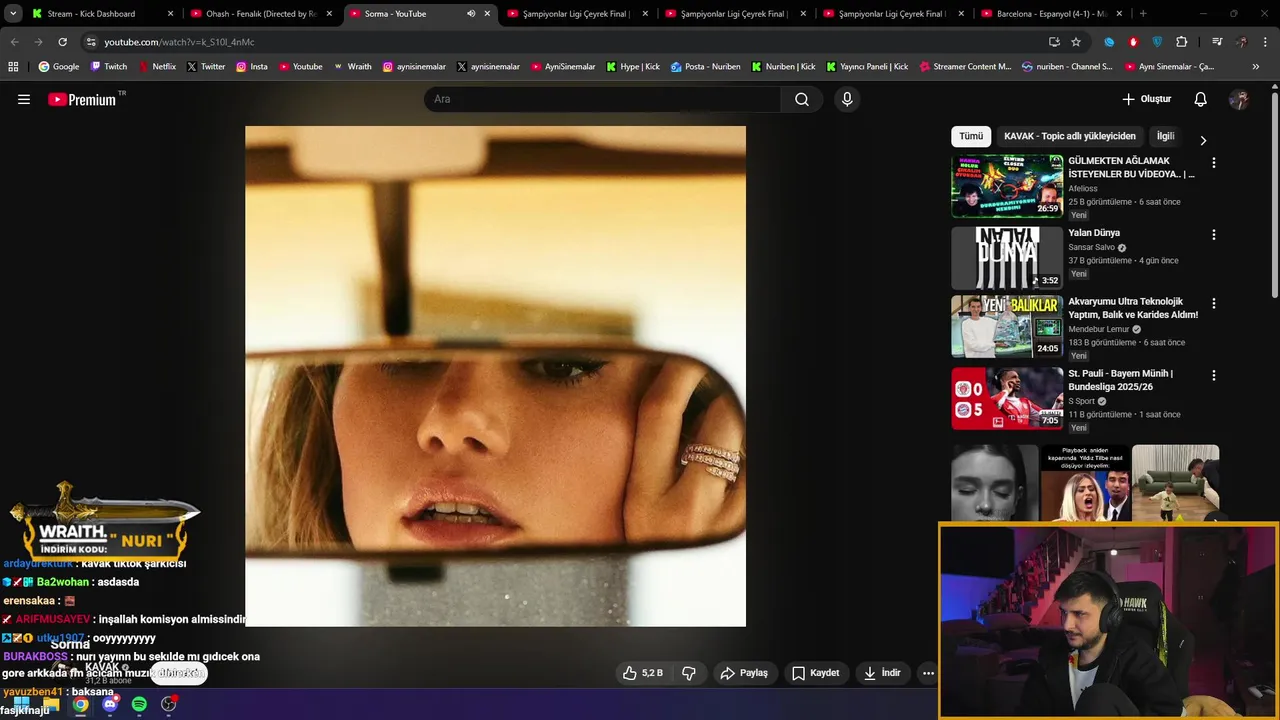Open options for St. Pauli - Bayern Münih video
This screenshot has height=720, width=1280.
tap(1214, 375)
